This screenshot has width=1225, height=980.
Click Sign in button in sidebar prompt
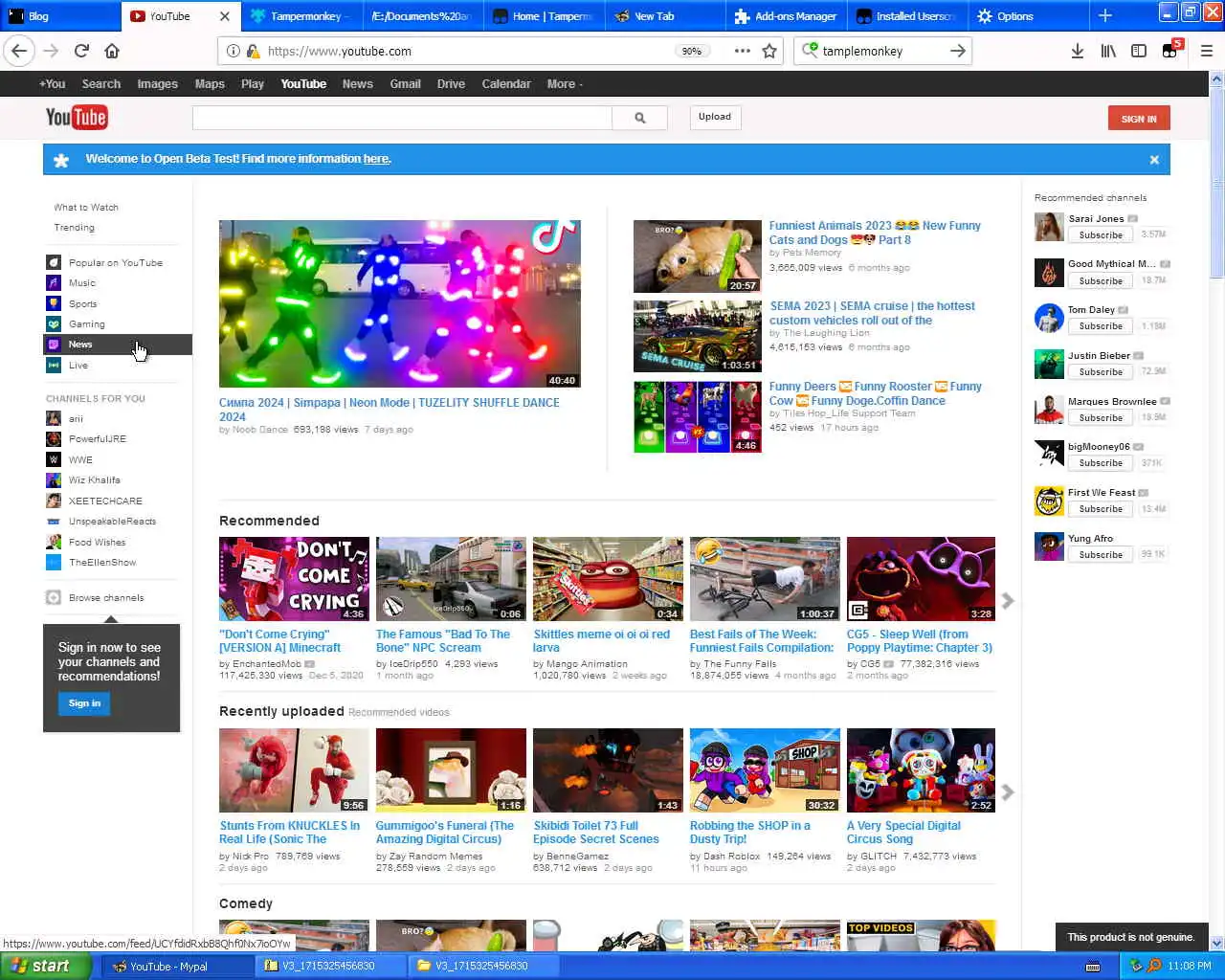coord(84,703)
